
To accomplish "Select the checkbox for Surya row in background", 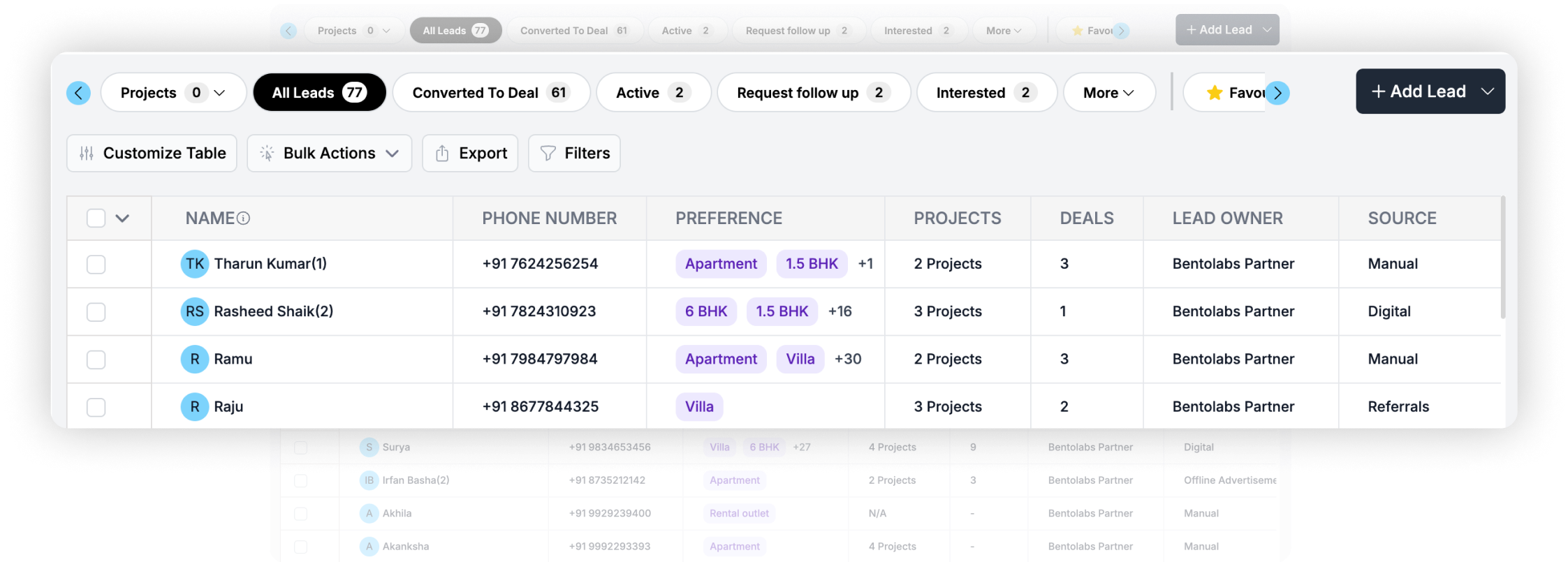I will click(300, 448).
